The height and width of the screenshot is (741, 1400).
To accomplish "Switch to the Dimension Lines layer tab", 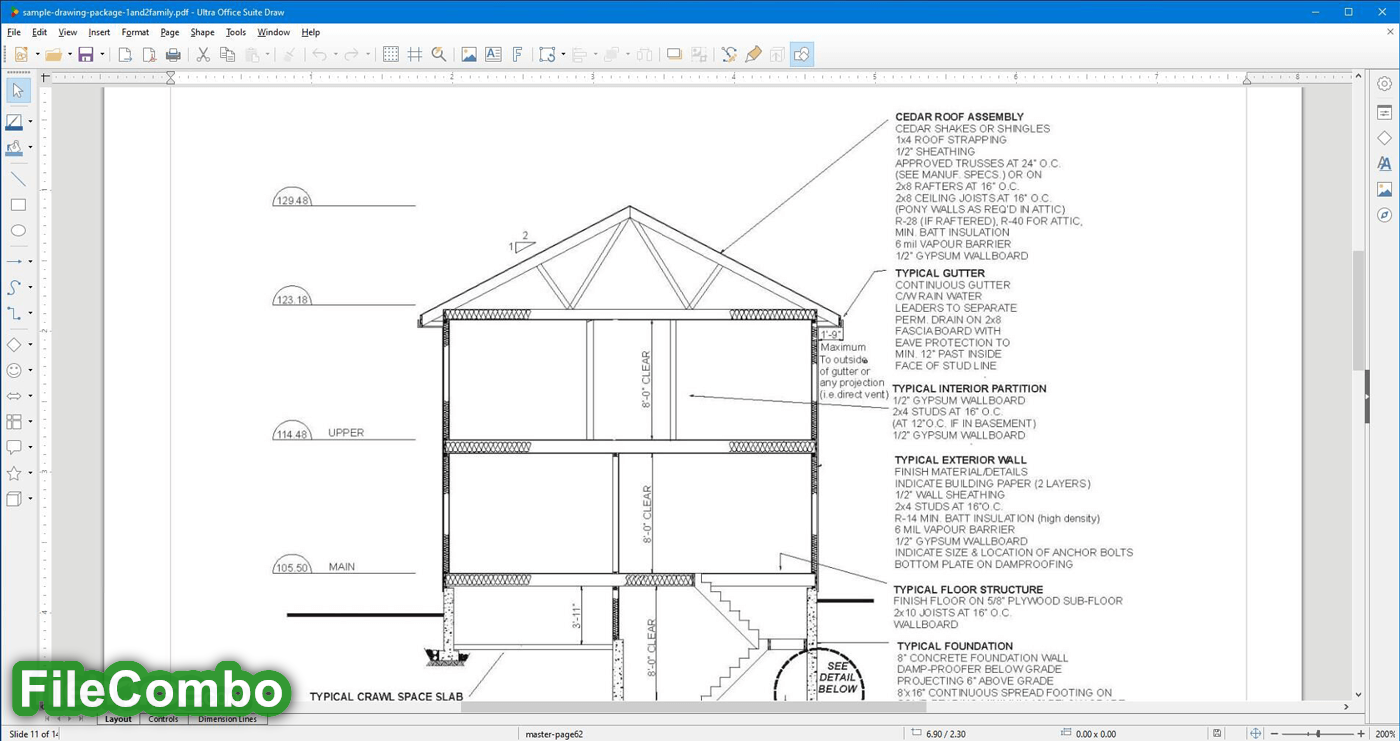I will coord(227,719).
